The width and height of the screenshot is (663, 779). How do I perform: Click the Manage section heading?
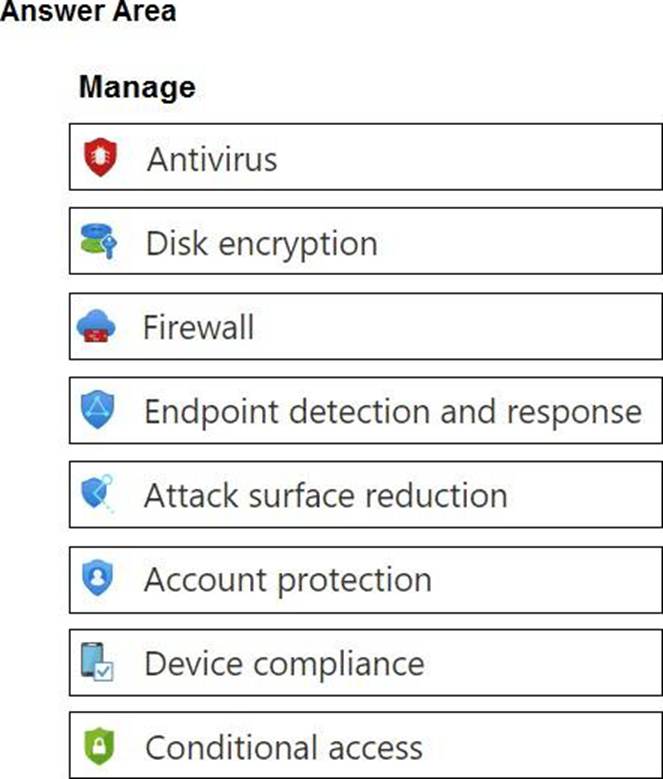coord(137,87)
